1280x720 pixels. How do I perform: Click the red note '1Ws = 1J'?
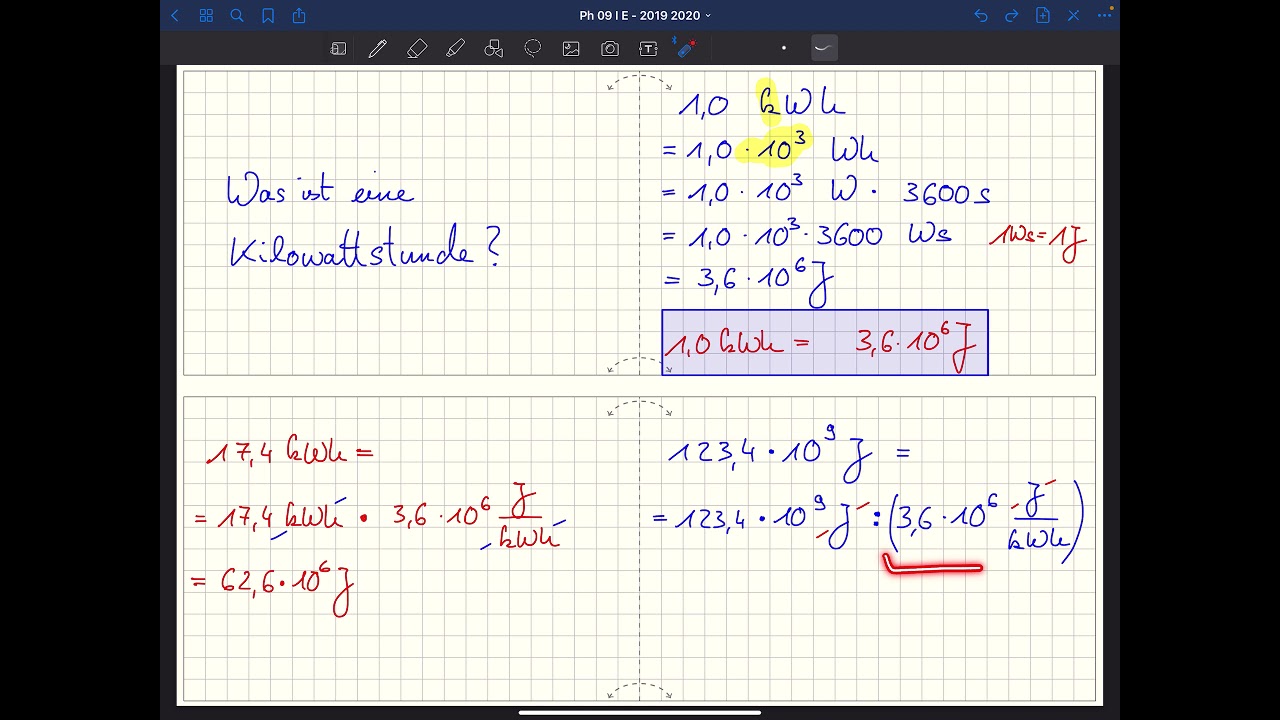(x=1038, y=240)
